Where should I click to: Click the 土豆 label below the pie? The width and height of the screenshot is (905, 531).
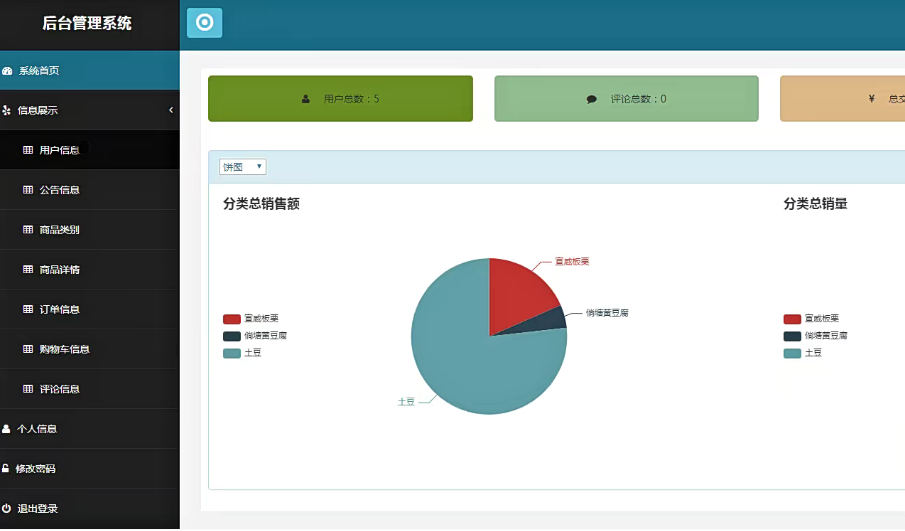(x=406, y=402)
